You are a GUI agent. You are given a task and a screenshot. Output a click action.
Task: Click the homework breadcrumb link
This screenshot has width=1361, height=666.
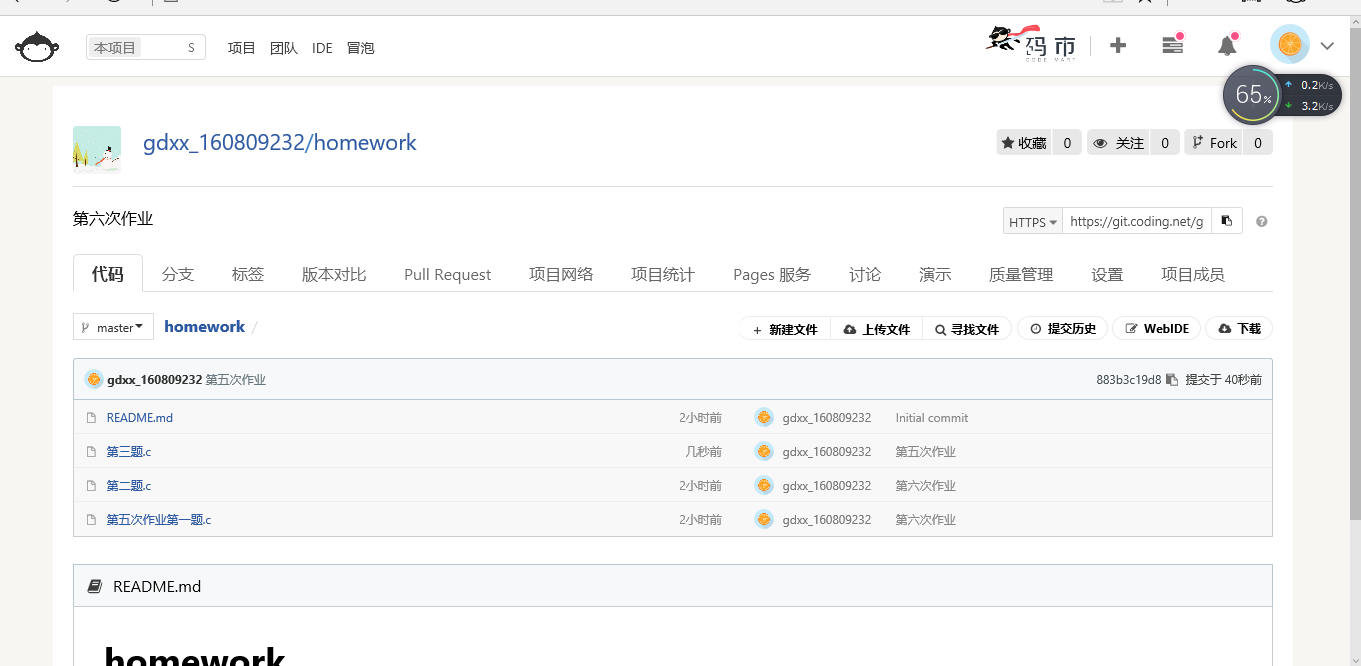(x=204, y=327)
